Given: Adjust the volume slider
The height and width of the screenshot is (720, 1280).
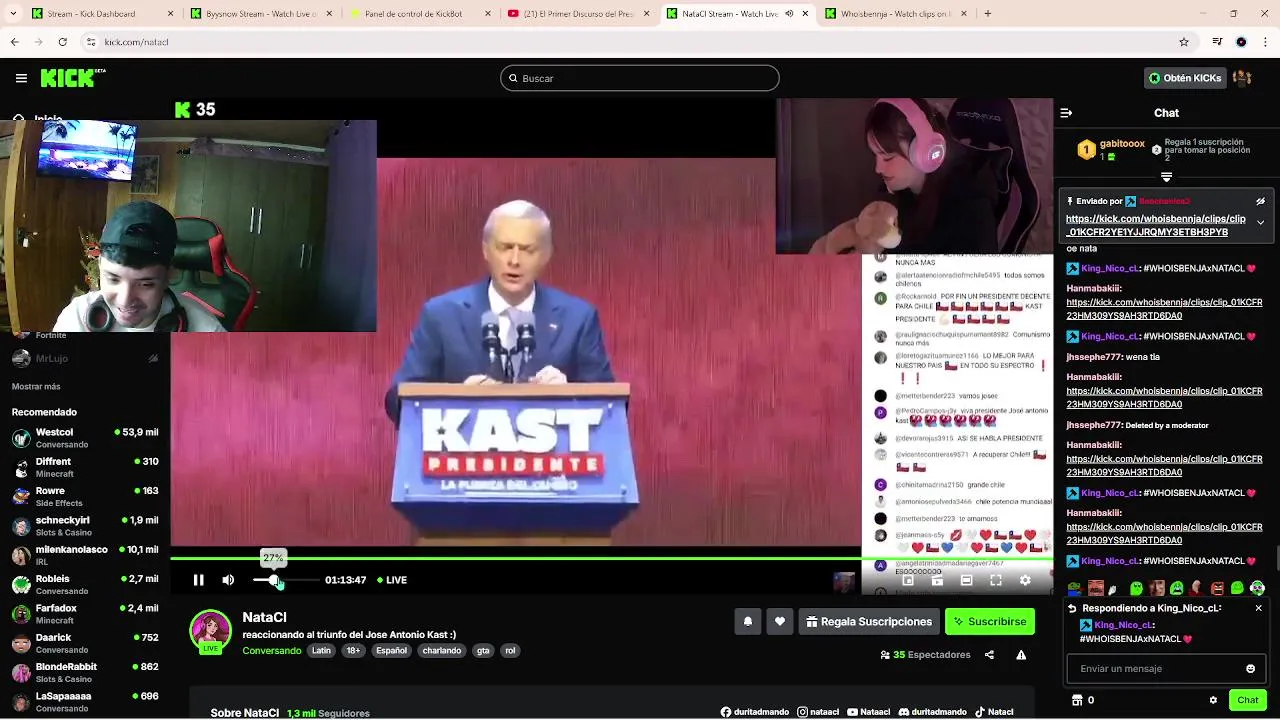Looking at the screenshot, I should [x=287, y=580].
